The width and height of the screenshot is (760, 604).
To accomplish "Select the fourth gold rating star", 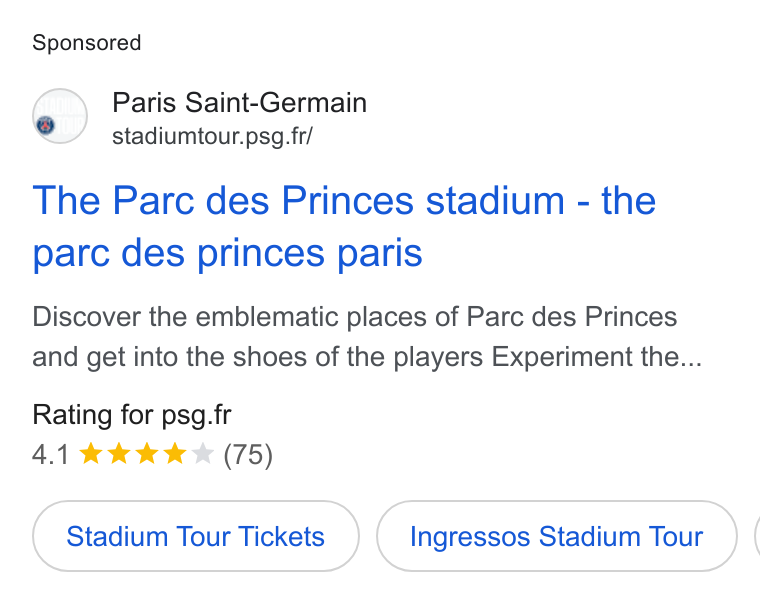I will (x=174, y=454).
